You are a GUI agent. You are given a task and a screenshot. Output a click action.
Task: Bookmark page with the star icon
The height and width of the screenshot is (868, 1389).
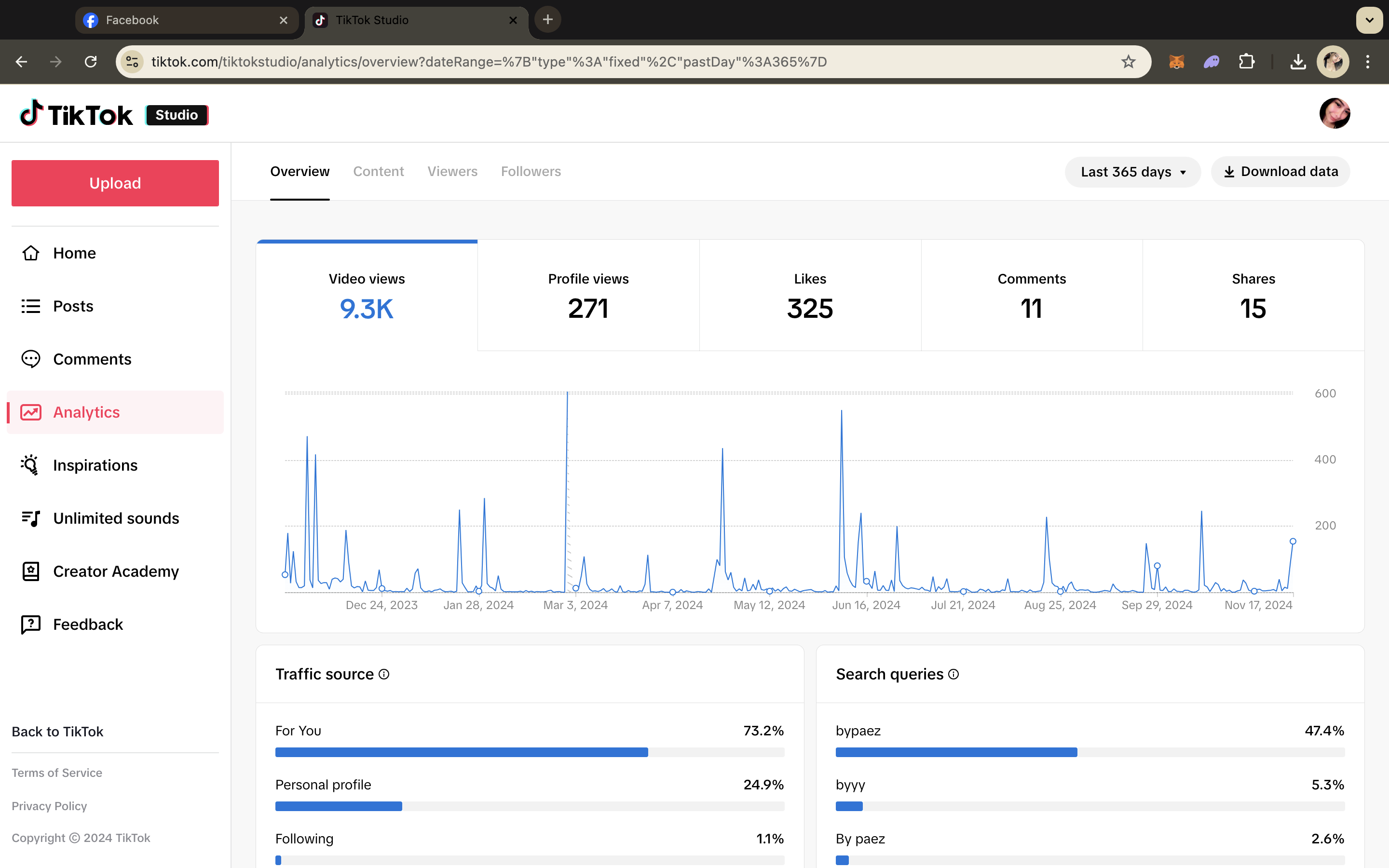1128,61
